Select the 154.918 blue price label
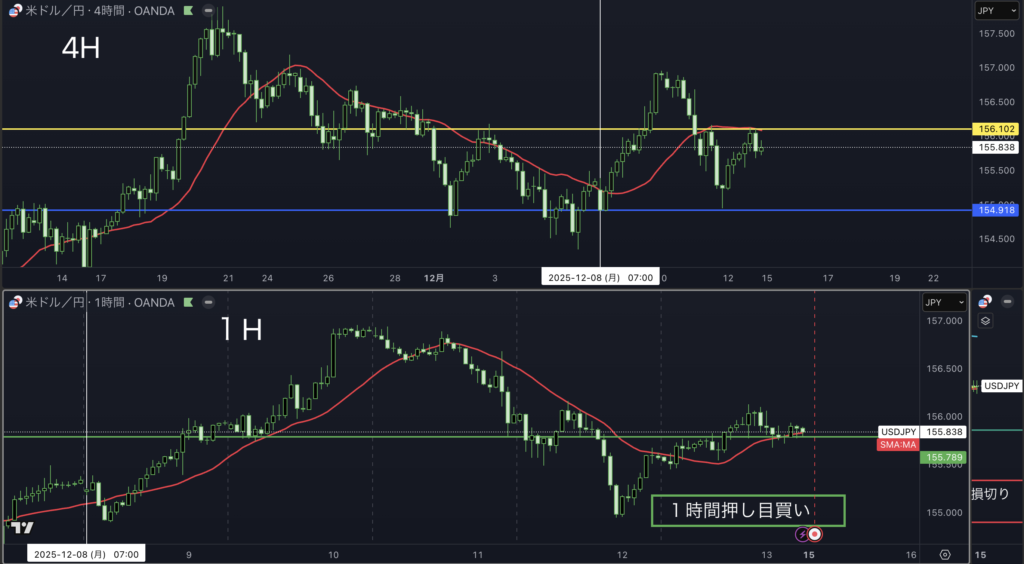The height and width of the screenshot is (564, 1024). [x=995, y=210]
